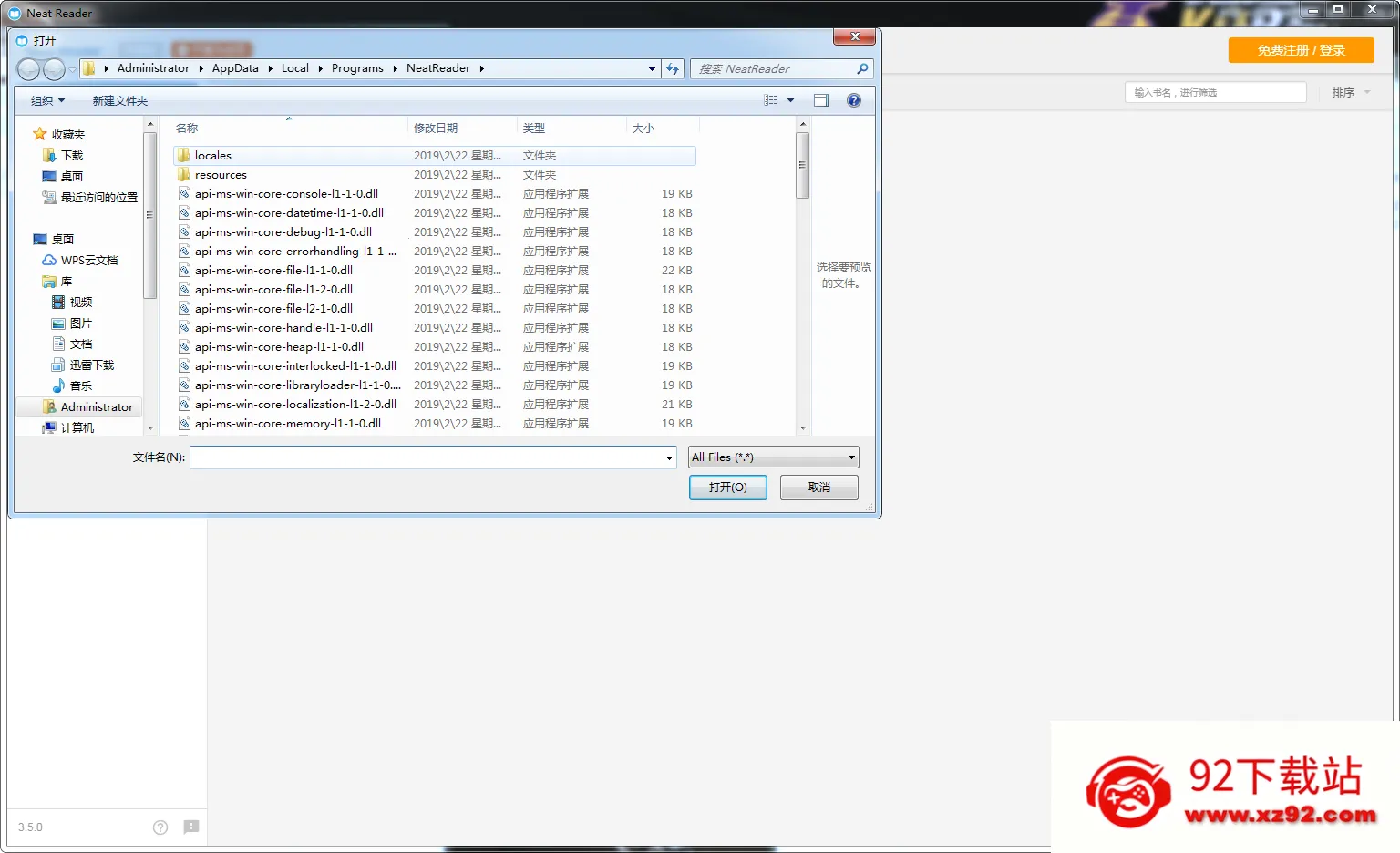Open 收藏夹 favorites star in sidebar
The image size is (1400, 853).
(40, 134)
